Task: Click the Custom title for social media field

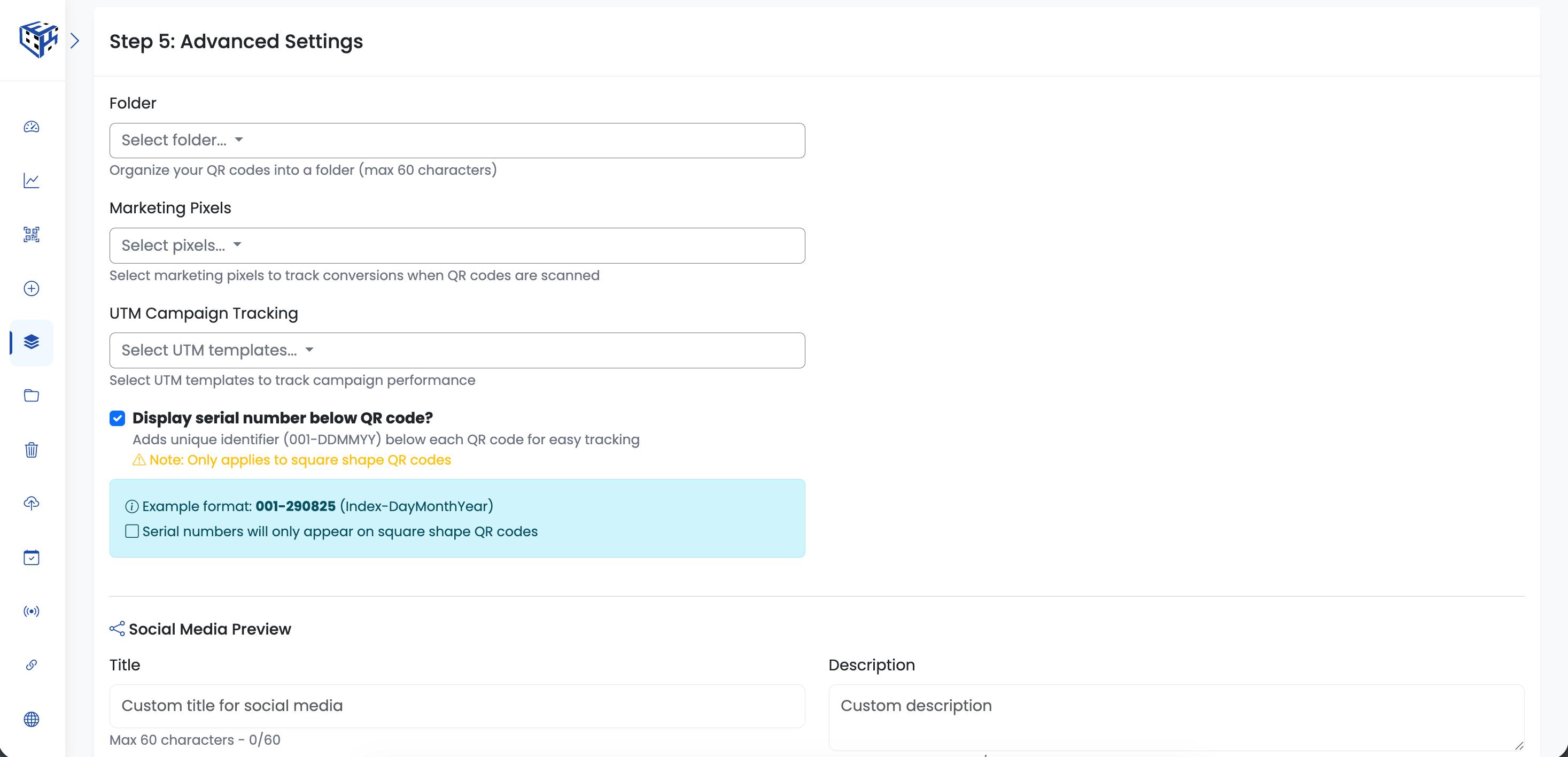Action: point(457,706)
